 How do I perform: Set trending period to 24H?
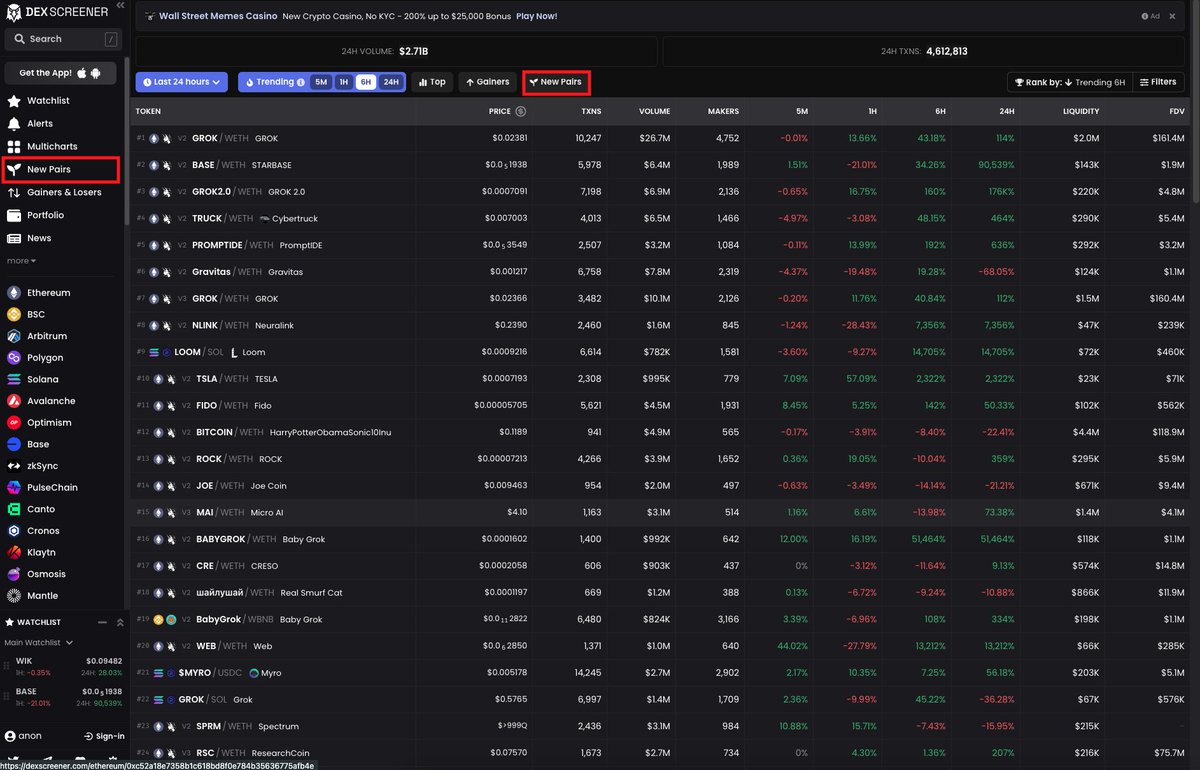[390, 82]
